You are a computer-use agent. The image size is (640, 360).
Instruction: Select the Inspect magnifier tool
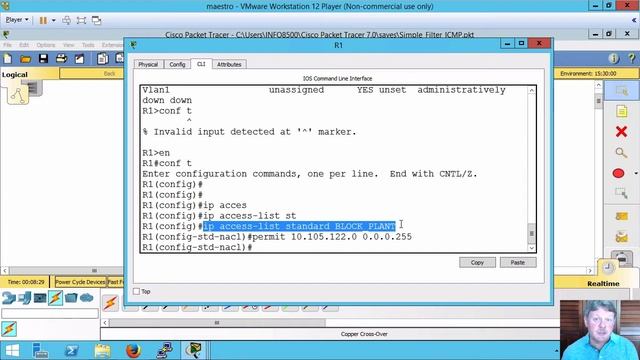621,153
